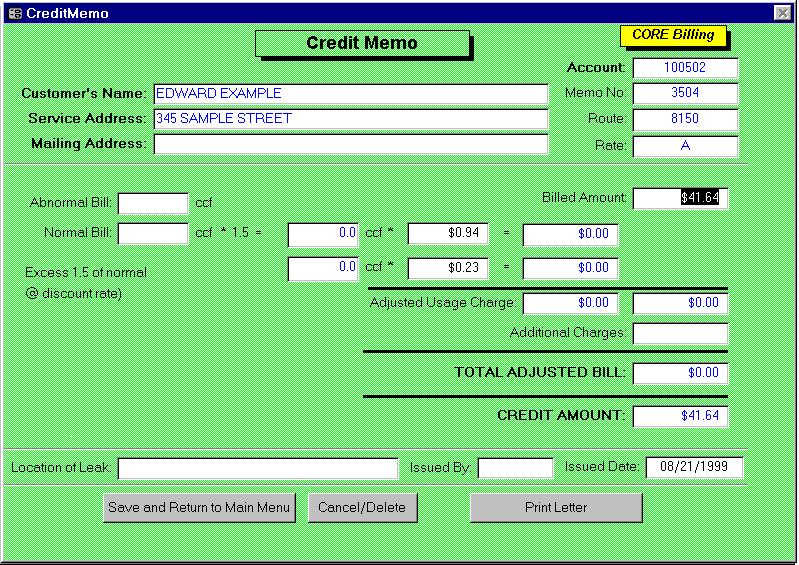Select the Service Address field
This screenshot has height=565, width=799.
point(351,119)
